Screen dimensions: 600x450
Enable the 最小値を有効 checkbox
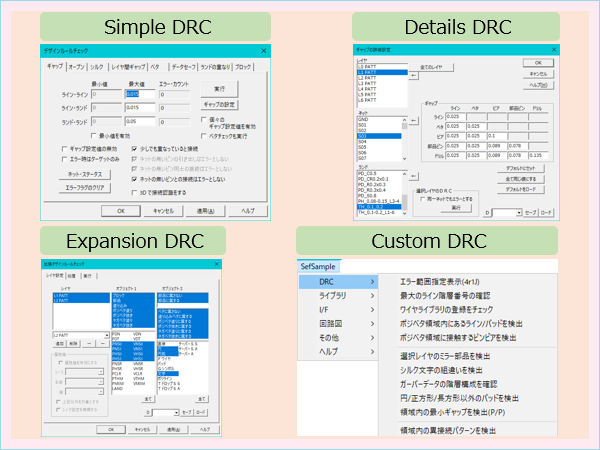click(96, 133)
